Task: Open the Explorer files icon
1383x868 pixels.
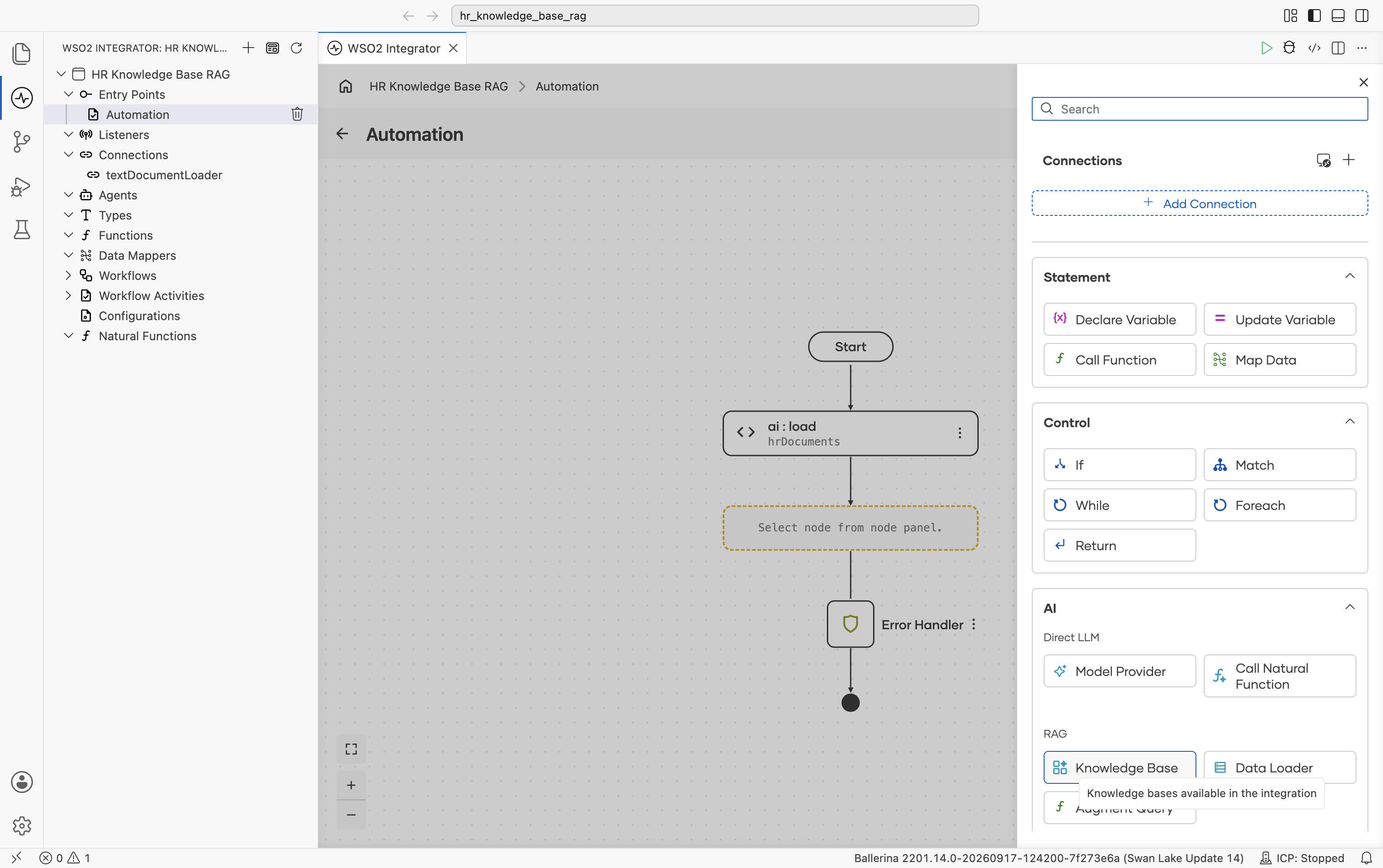Action: (x=21, y=54)
